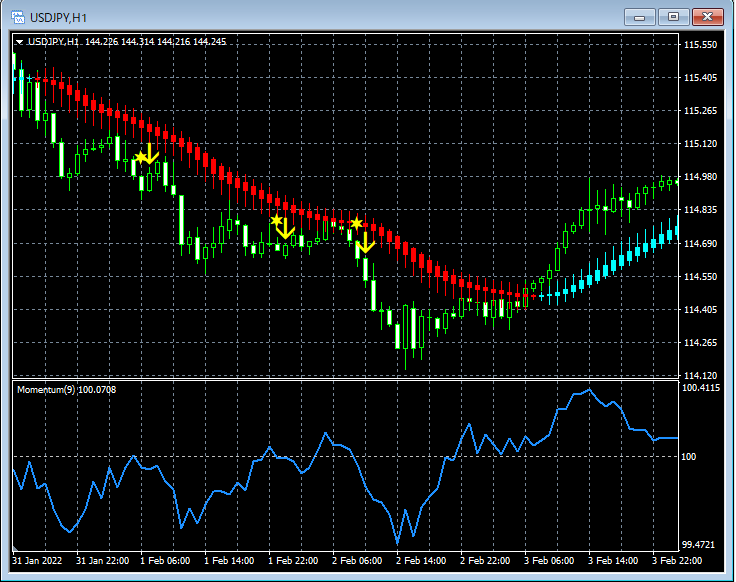Image resolution: width=736 pixels, height=582 pixels.
Task: Click the 115.120 price scale label
Action: pos(700,144)
